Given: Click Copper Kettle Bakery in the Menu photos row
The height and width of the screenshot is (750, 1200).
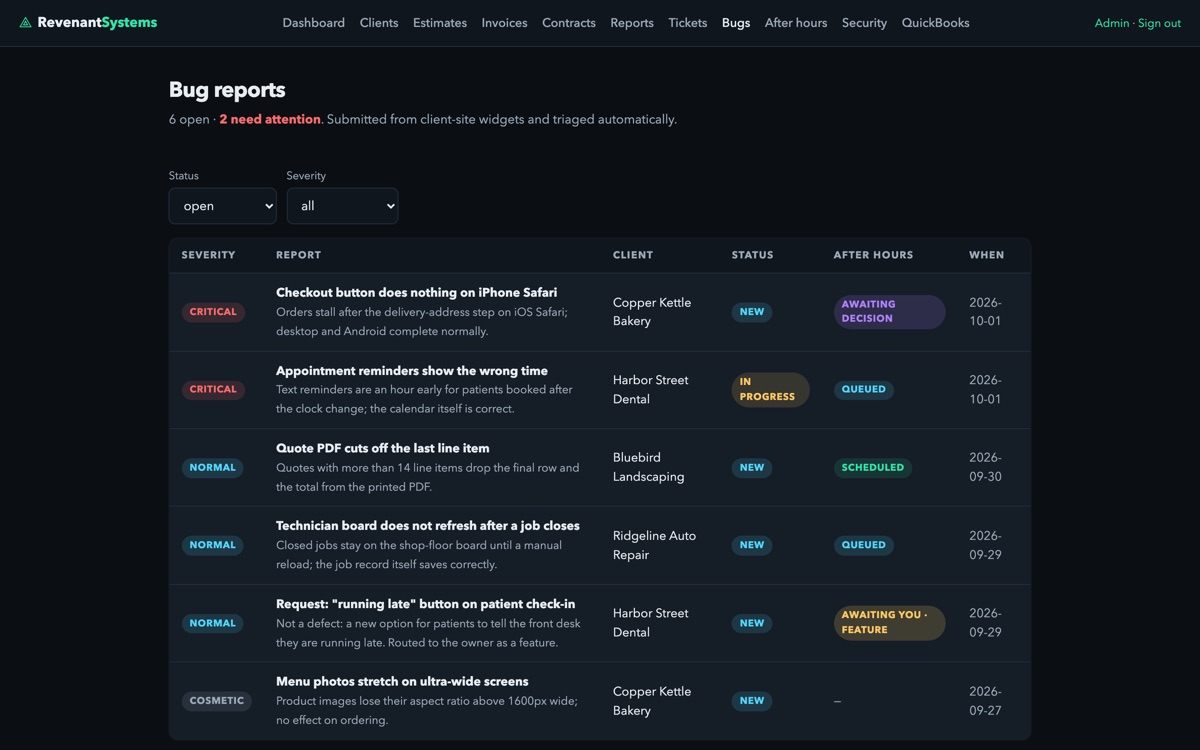Looking at the screenshot, I should point(652,701).
